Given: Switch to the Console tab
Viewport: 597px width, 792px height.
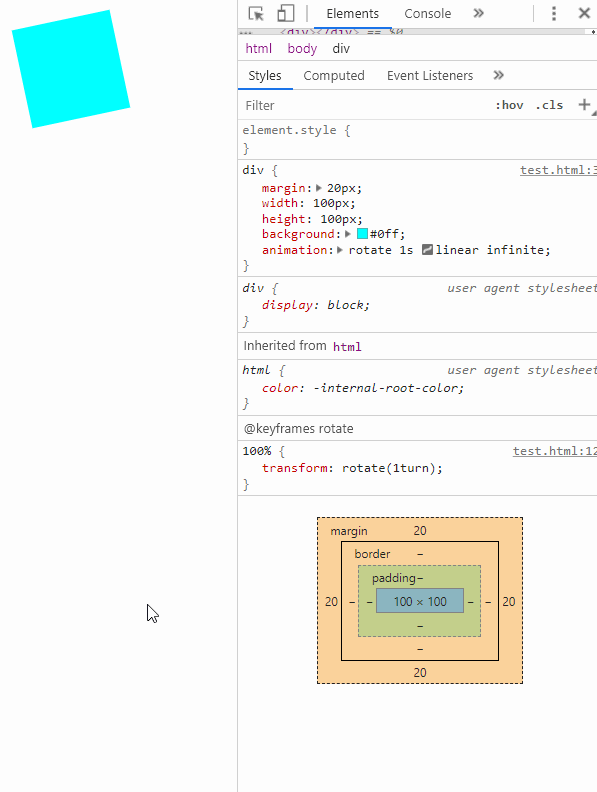Looking at the screenshot, I should (428, 14).
